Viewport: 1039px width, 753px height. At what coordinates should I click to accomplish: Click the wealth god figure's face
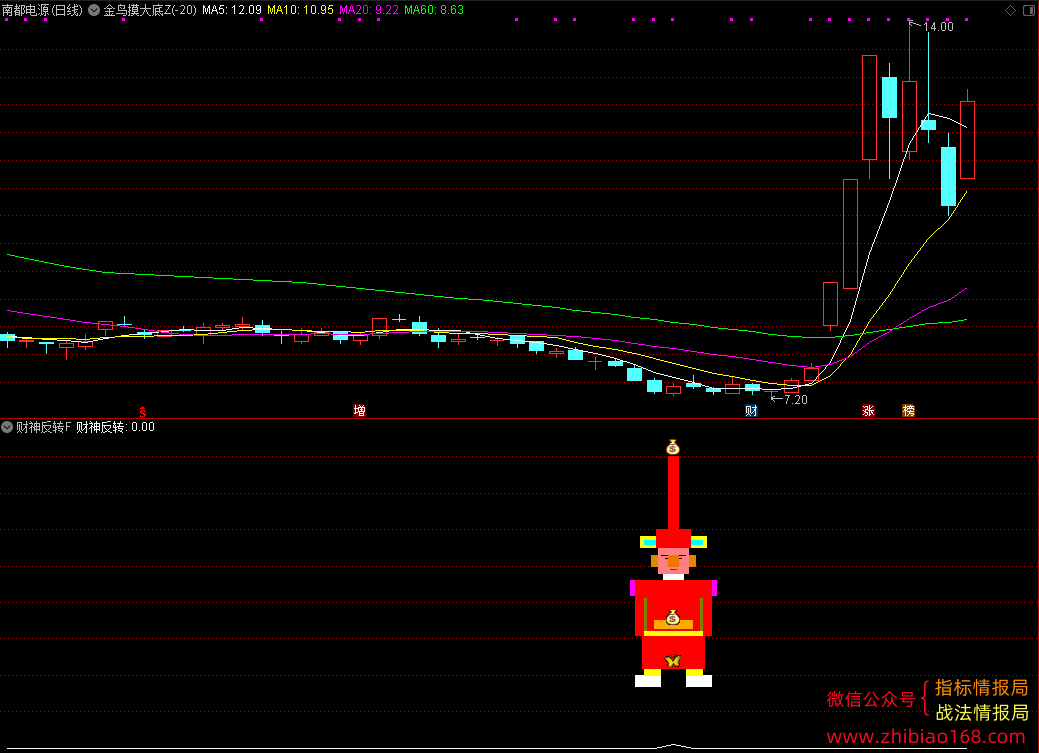pos(673,561)
